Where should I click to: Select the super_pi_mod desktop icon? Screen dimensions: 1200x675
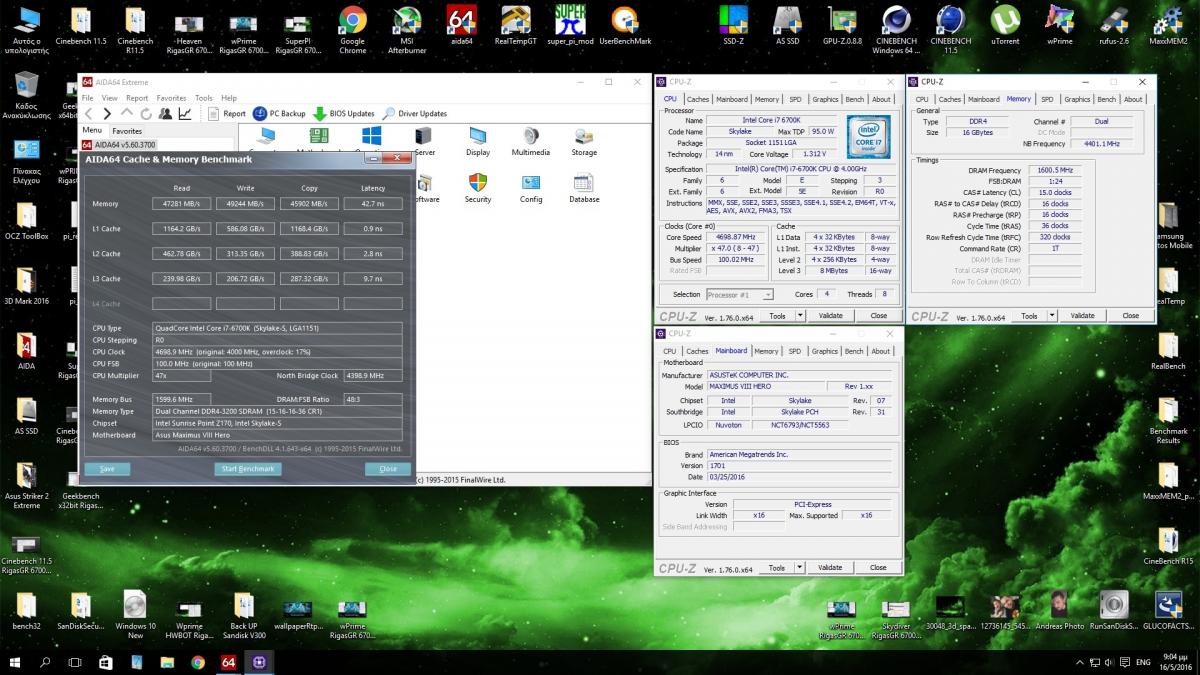[570, 25]
